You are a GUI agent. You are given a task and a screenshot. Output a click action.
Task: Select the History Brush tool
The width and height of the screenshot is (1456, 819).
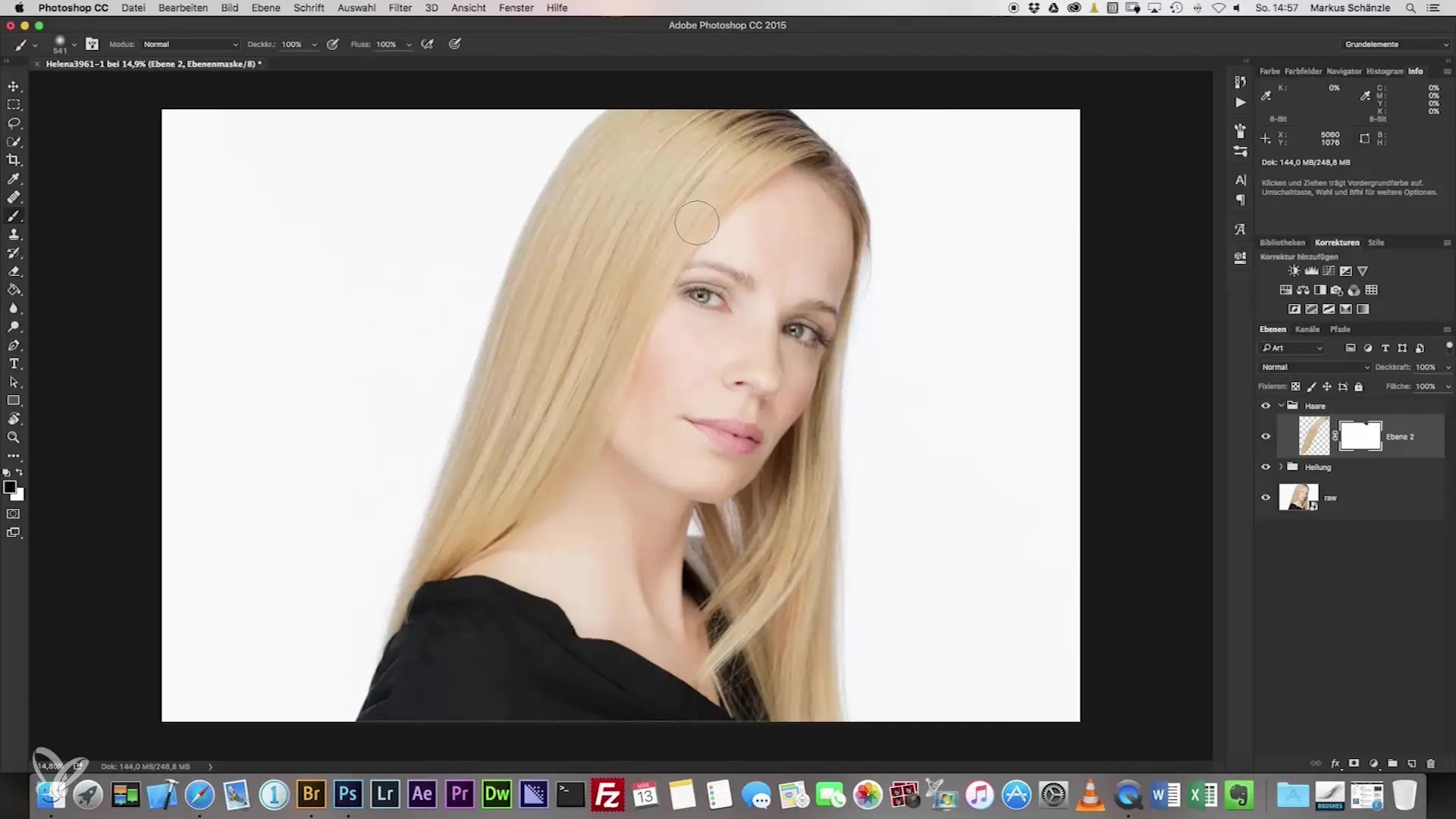[14, 253]
